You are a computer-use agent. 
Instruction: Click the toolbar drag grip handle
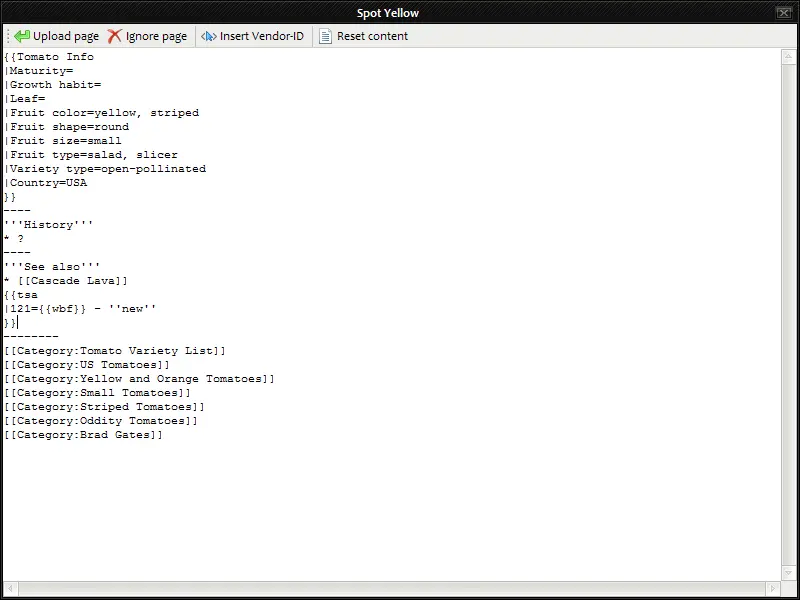[8, 36]
